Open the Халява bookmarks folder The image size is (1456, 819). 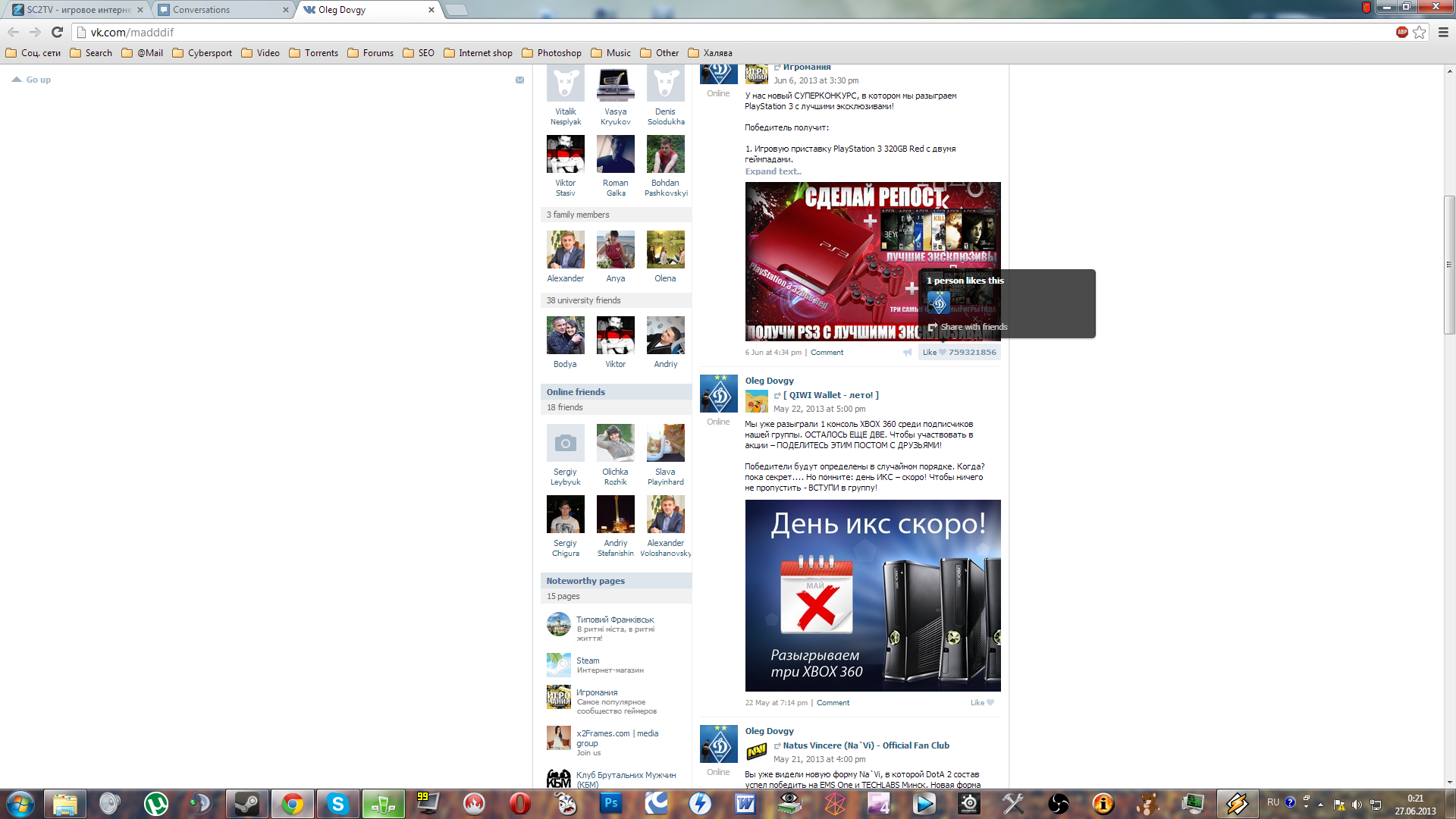click(x=710, y=53)
